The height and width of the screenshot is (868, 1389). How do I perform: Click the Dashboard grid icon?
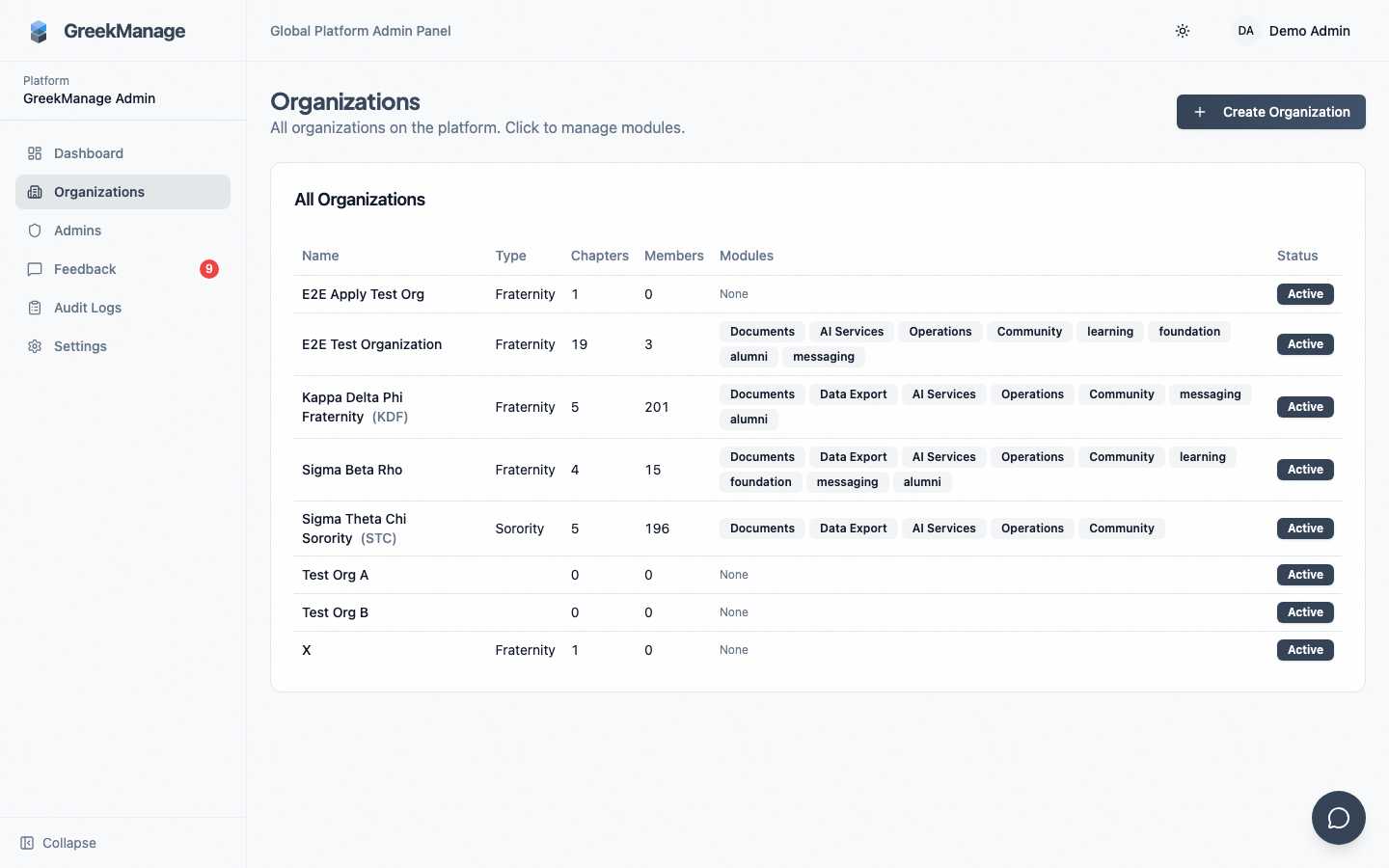point(35,153)
